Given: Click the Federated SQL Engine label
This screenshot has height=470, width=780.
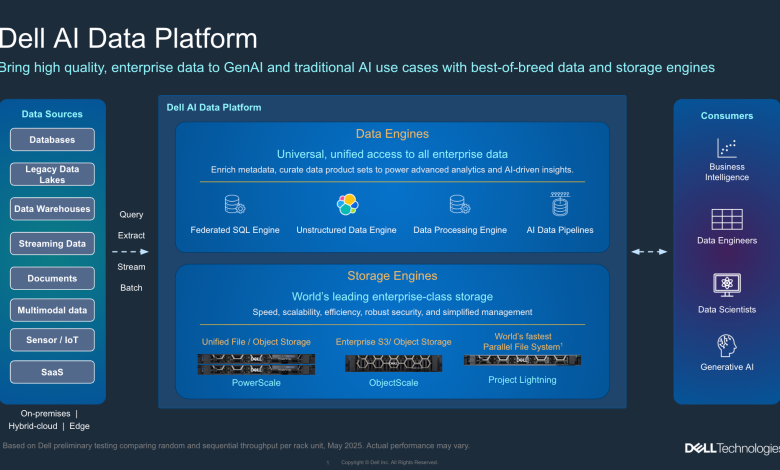Looking at the screenshot, I should pos(235,230).
